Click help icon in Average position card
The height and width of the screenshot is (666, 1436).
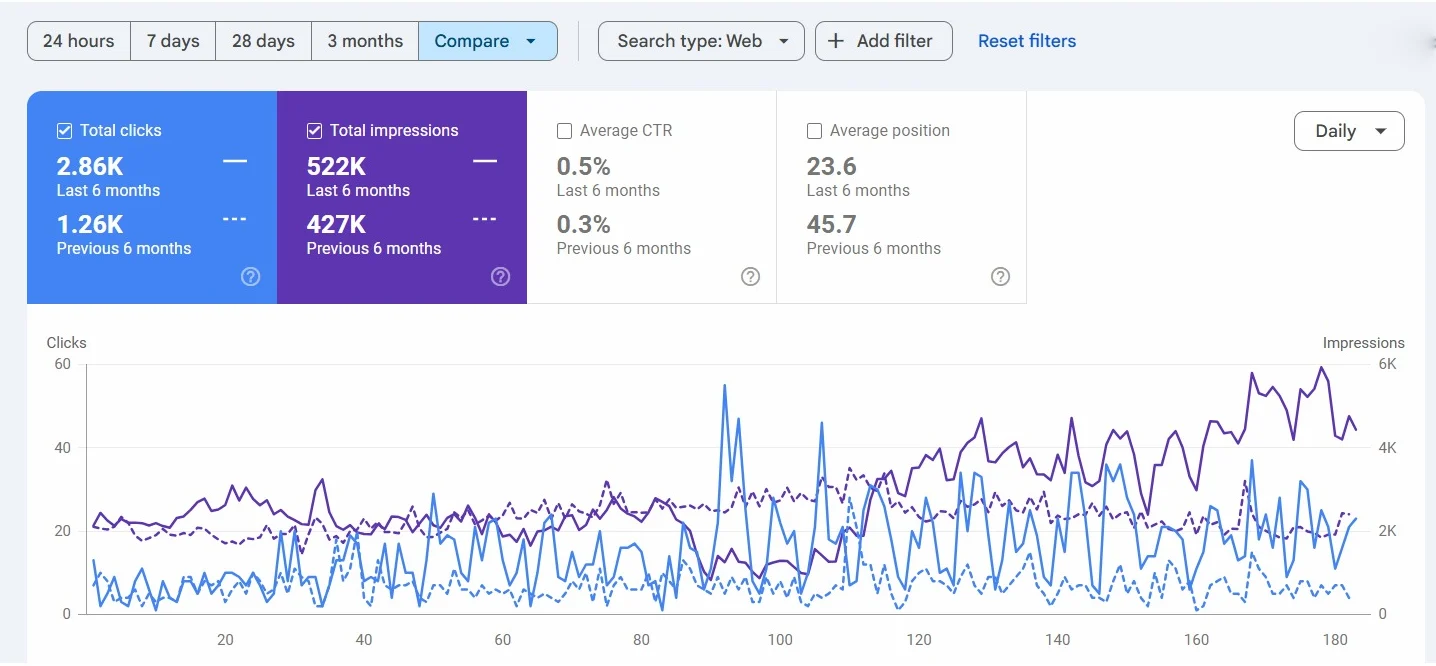tap(1000, 277)
